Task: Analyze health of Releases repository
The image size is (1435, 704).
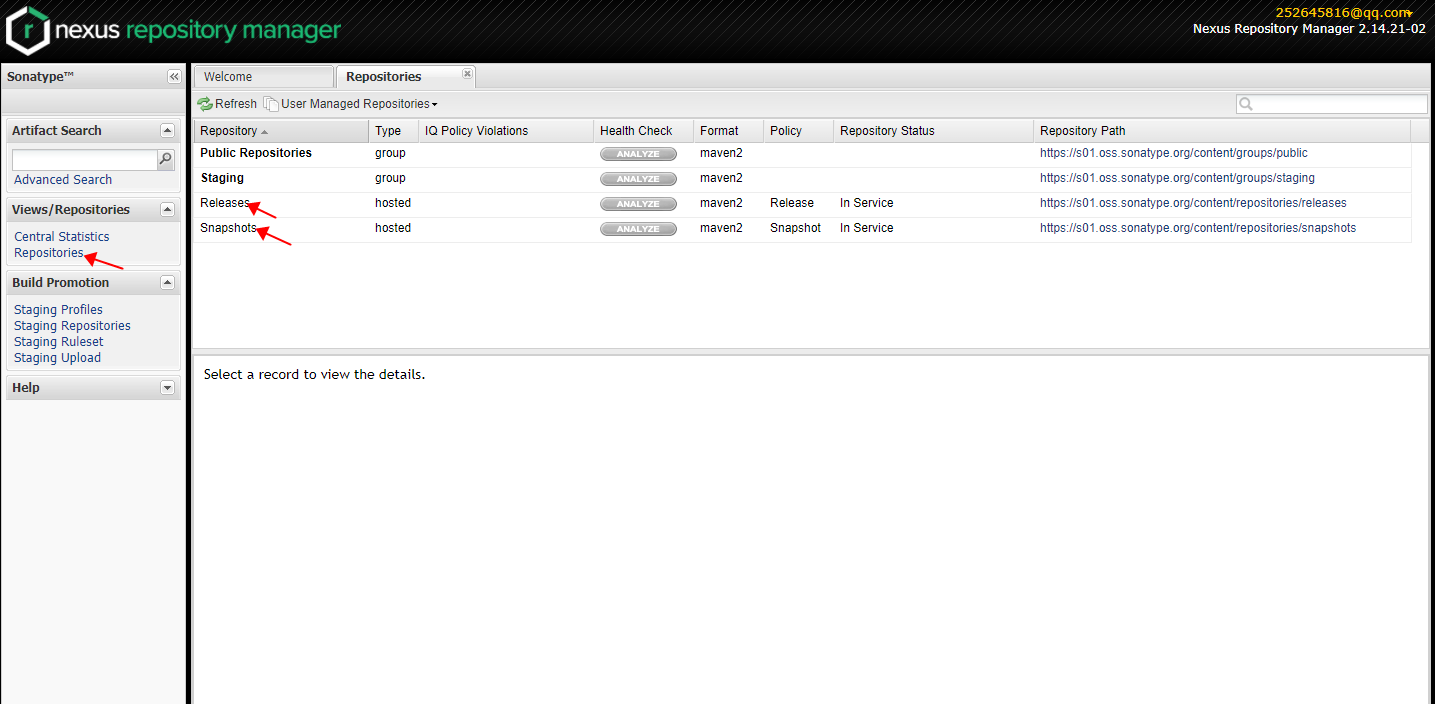Action: coord(638,204)
